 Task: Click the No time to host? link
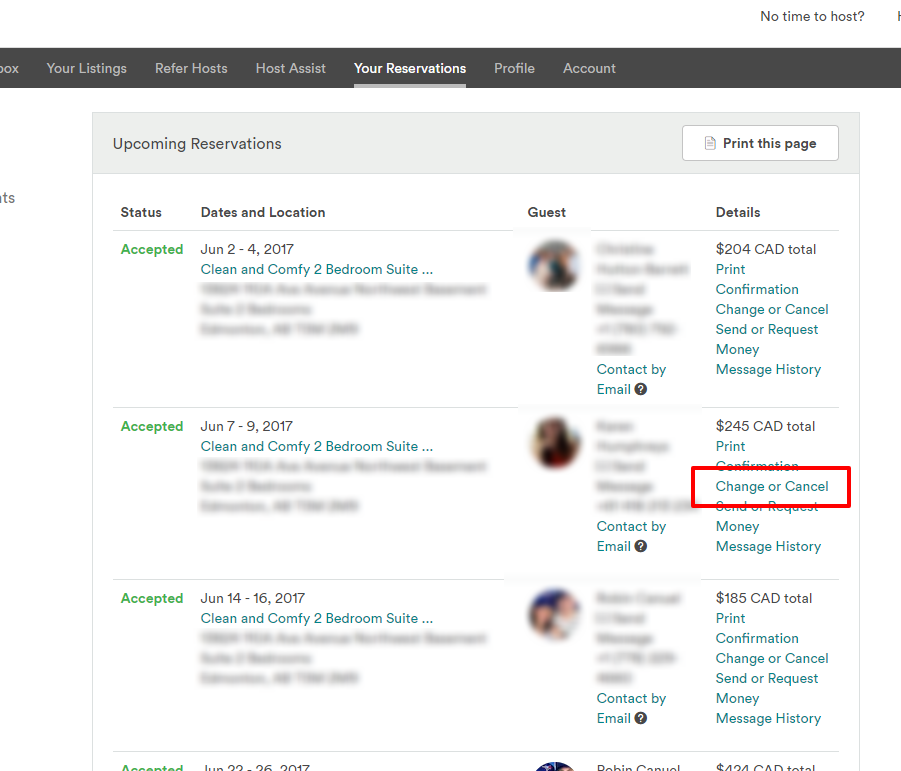click(812, 16)
